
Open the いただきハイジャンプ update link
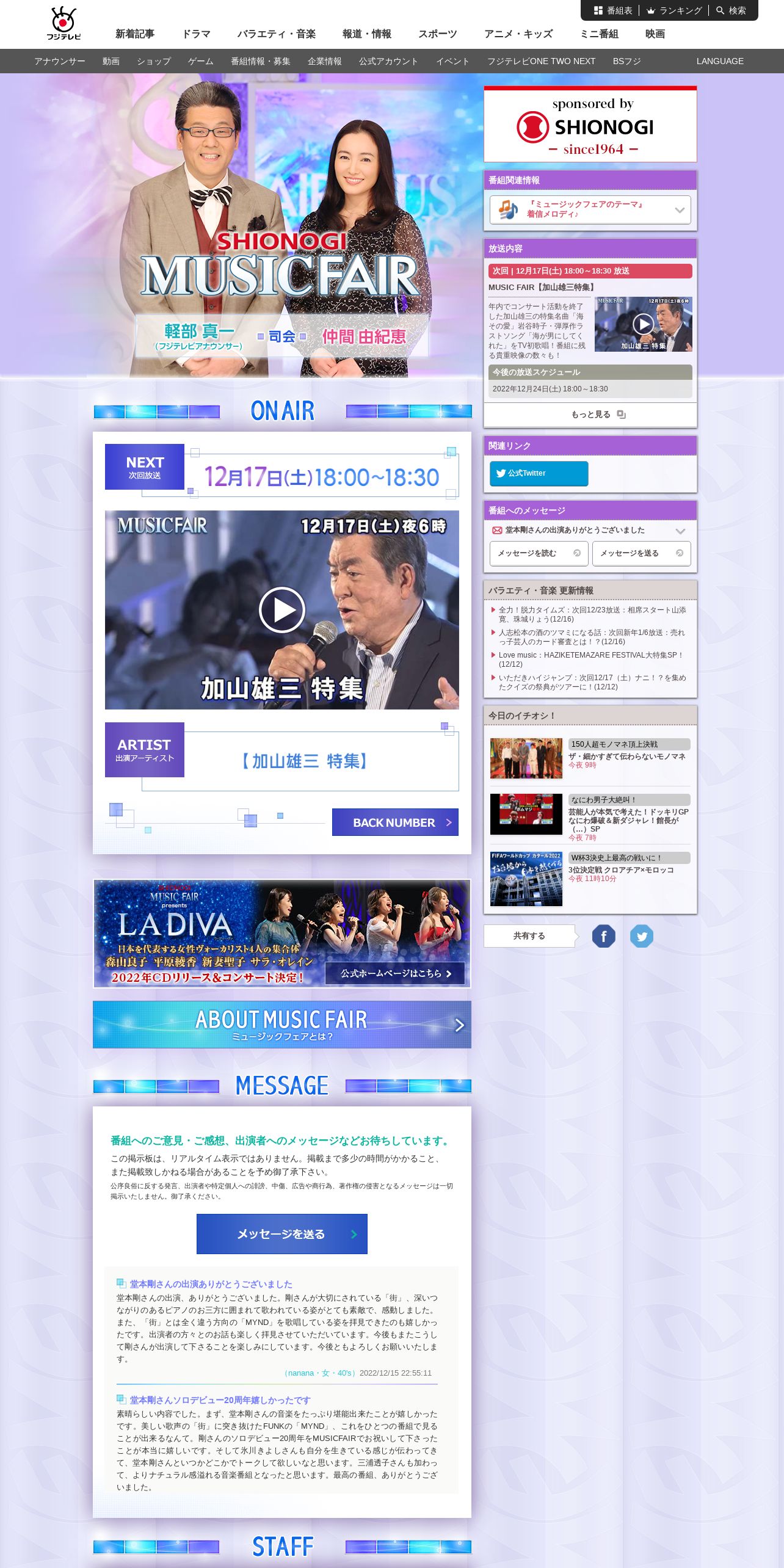[592, 682]
